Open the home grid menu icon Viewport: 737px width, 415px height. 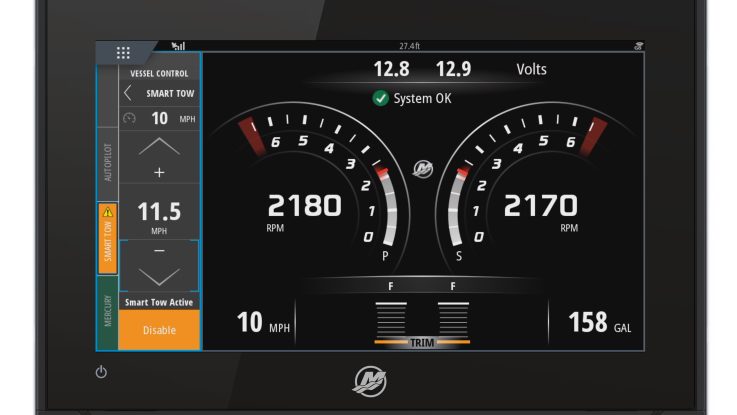124,53
